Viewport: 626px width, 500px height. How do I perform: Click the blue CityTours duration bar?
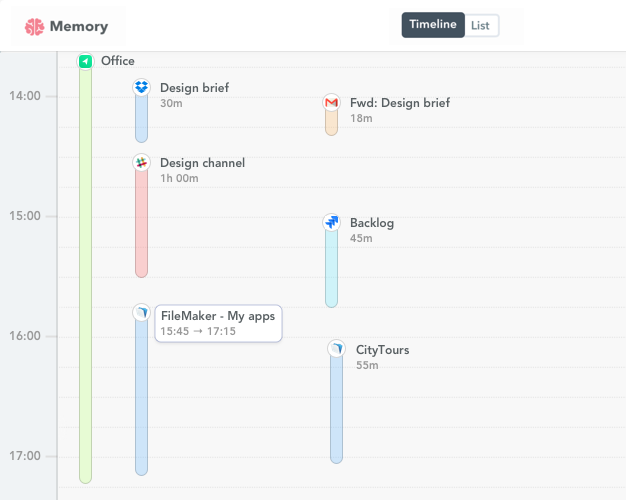(337, 410)
